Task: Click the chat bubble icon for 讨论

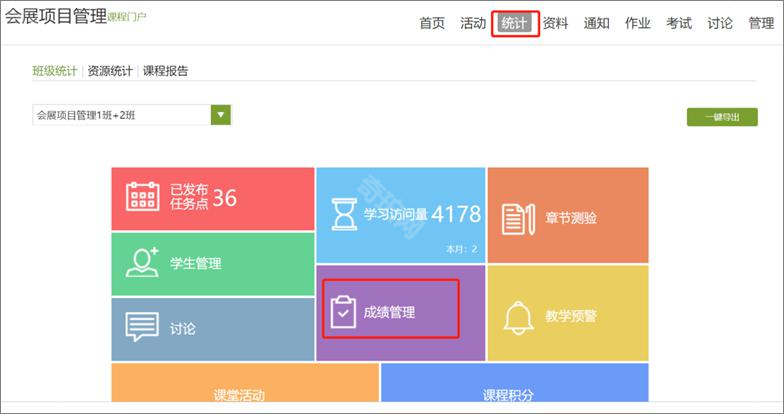Action: point(142,328)
